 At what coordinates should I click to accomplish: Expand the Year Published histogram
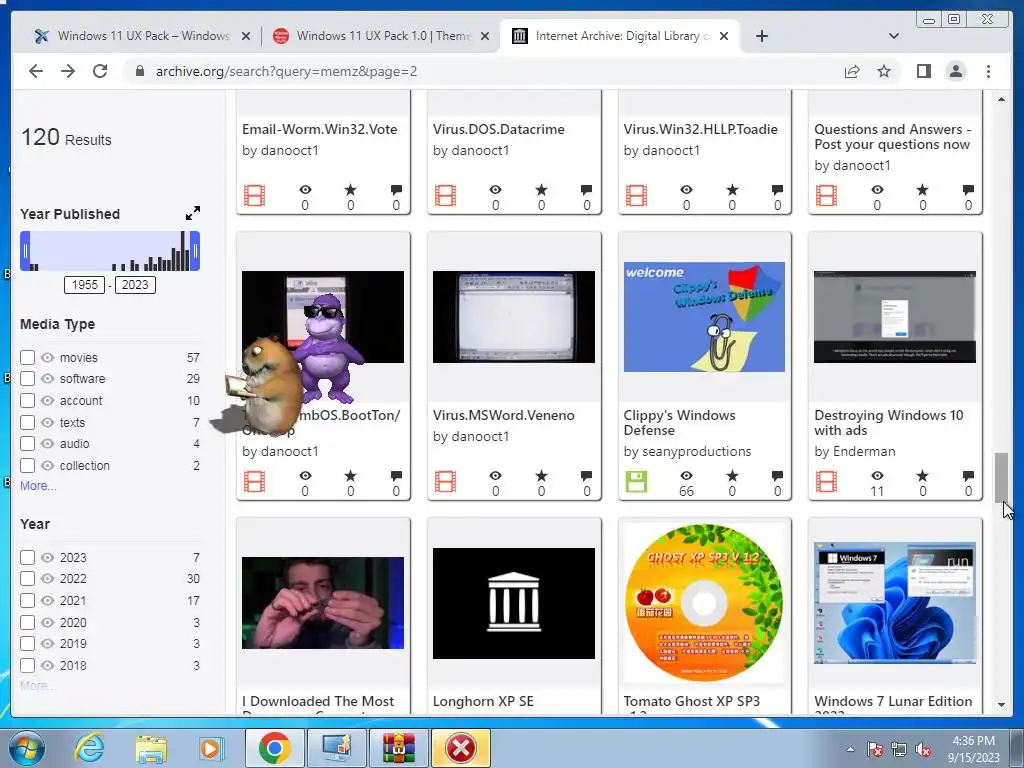193,213
